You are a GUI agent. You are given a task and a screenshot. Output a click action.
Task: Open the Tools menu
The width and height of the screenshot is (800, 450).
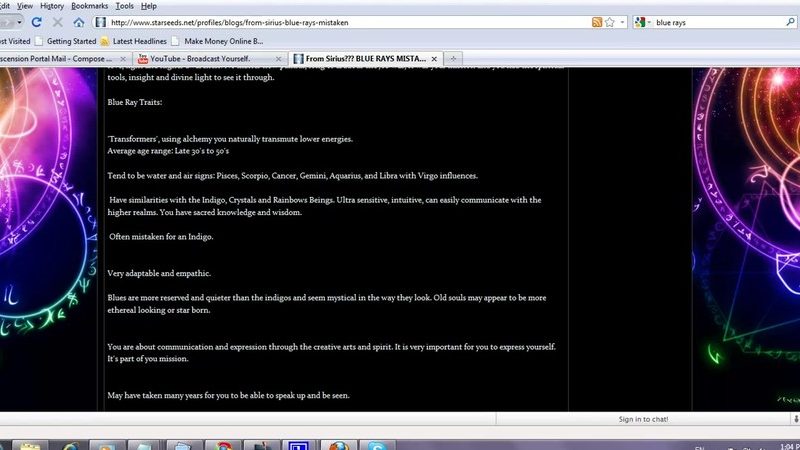click(126, 6)
